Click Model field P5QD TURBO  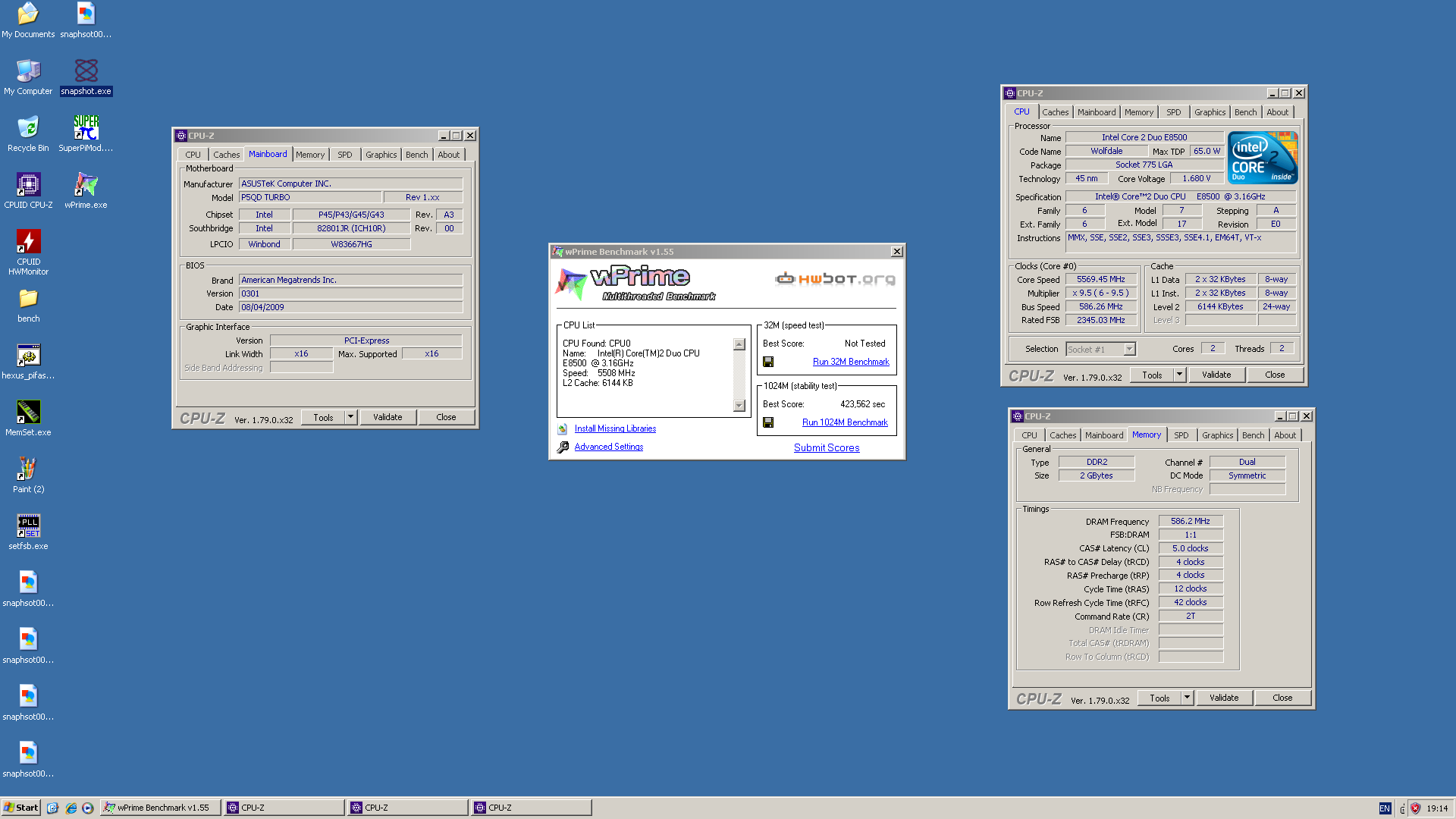pyautogui.click(x=310, y=198)
